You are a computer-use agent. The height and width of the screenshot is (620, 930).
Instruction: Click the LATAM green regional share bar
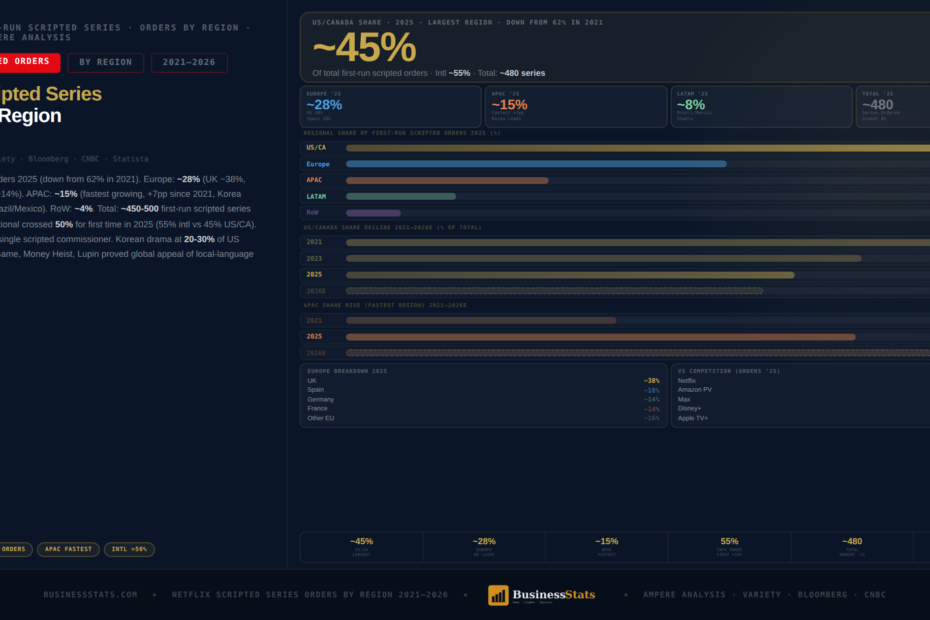(x=401, y=196)
